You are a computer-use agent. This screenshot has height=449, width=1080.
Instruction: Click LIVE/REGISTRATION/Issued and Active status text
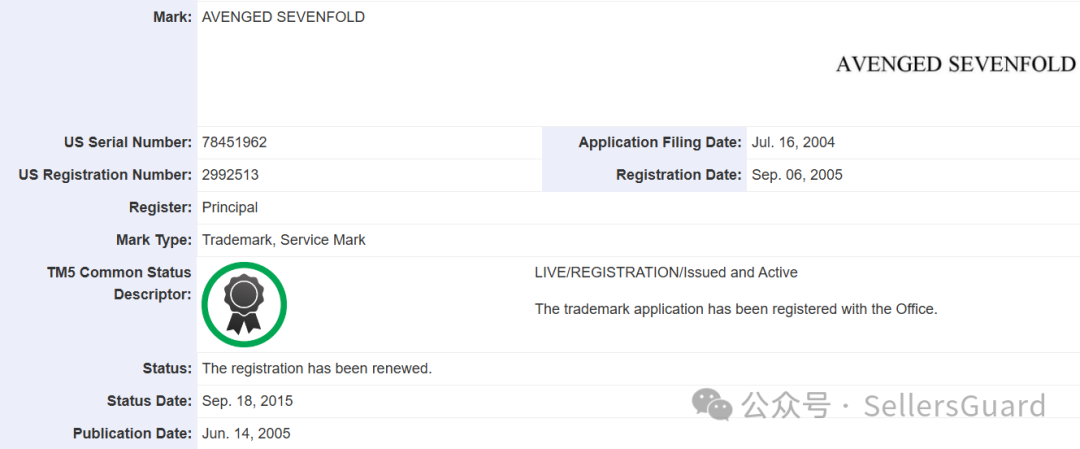(666, 273)
